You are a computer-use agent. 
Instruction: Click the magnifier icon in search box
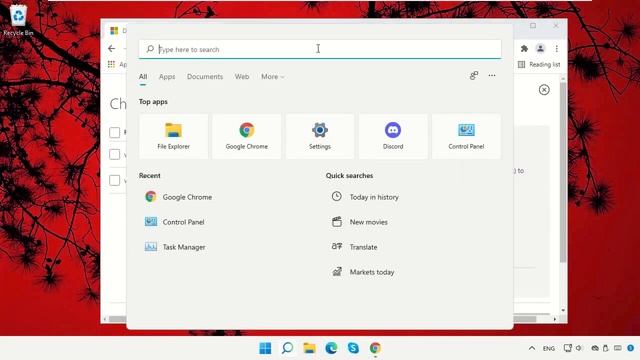click(150, 49)
